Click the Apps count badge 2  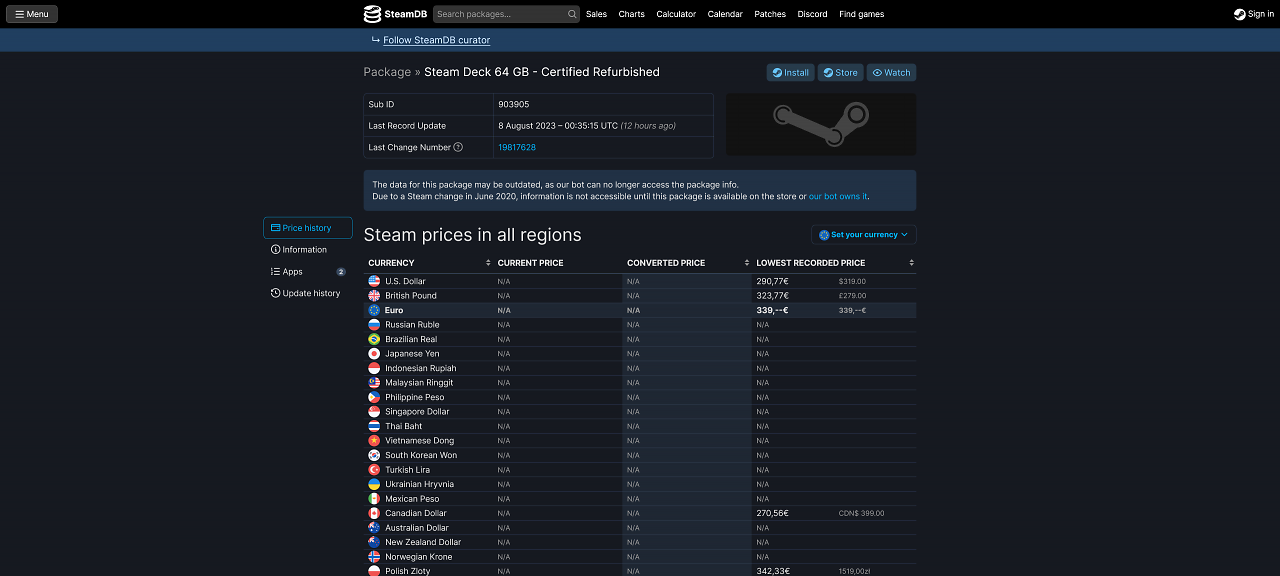coord(341,272)
